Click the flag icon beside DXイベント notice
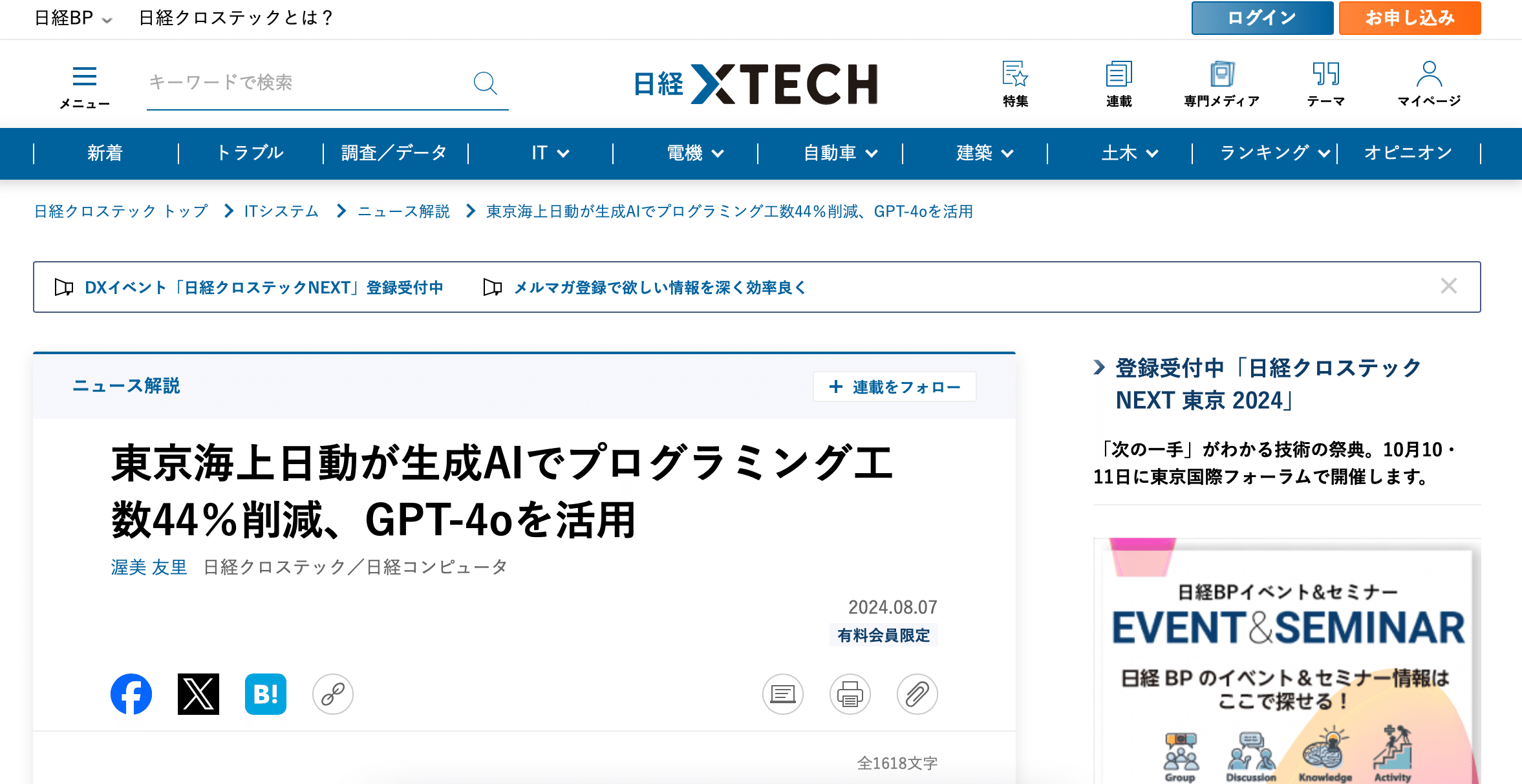This screenshot has width=1522, height=784. point(64,287)
